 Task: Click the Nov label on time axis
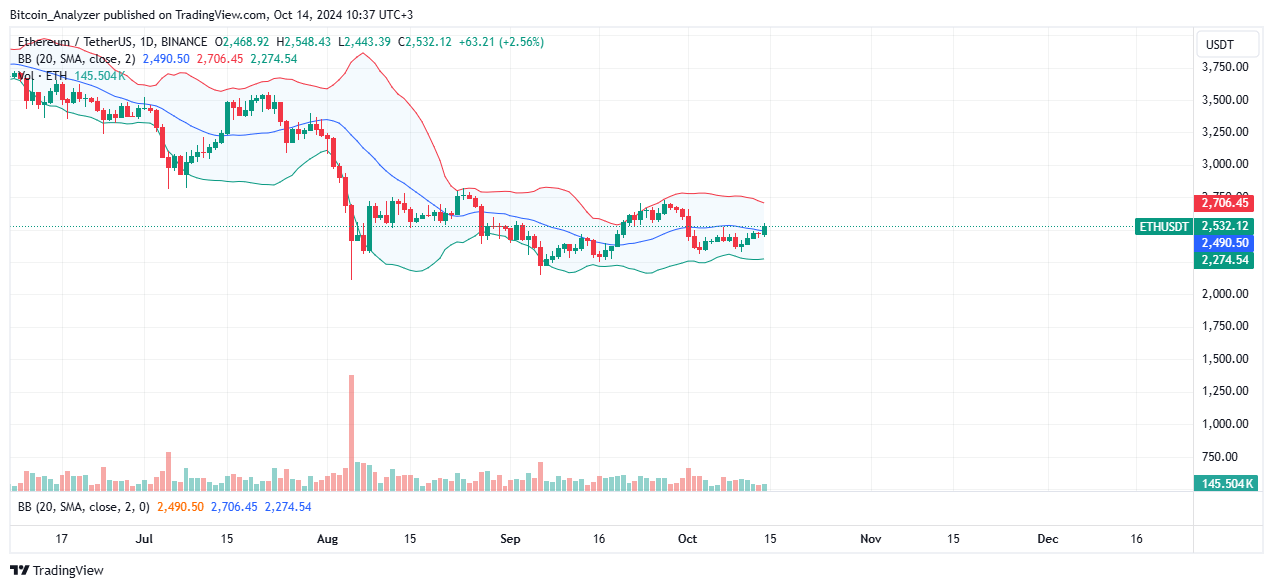tap(870, 538)
